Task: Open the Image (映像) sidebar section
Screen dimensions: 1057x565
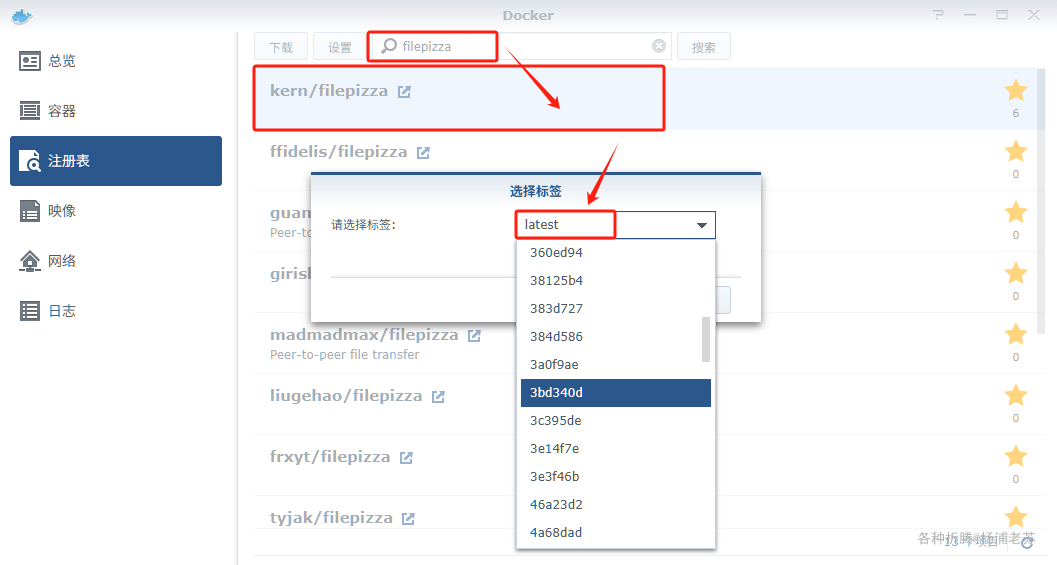Action: tap(116, 211)
